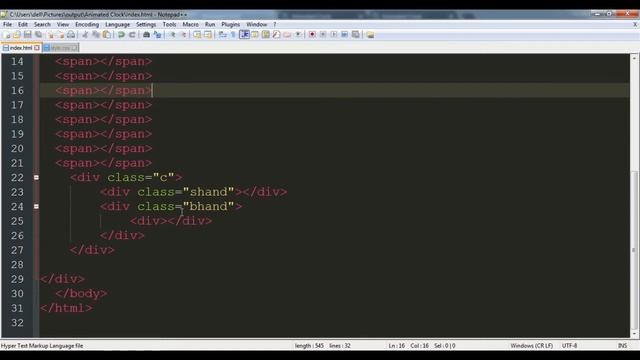
Task: Toggle show all characters icon
Action: (x=233, y=35)
